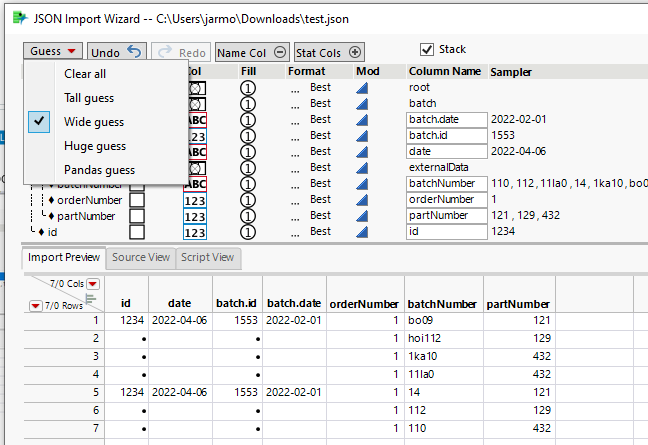This screenshot has width=648, height=445.
Task: Click the Sampler value 2022-04-06
Action: [519, 152]
